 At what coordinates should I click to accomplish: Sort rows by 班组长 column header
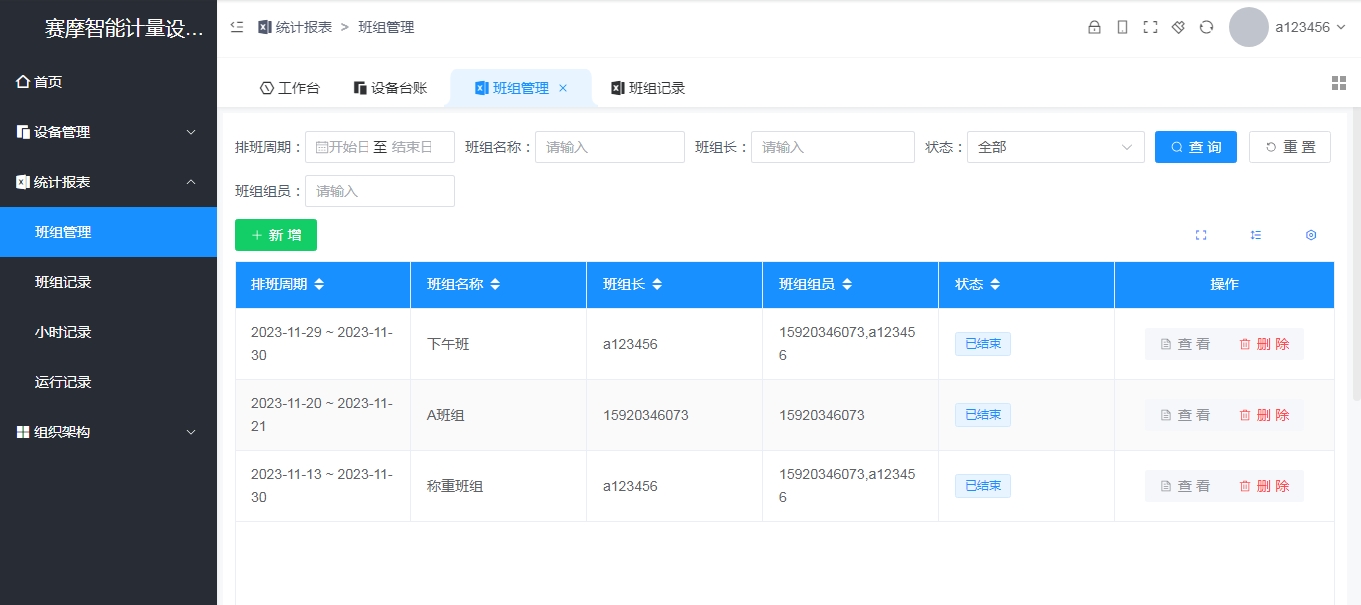tap(657, 284)
